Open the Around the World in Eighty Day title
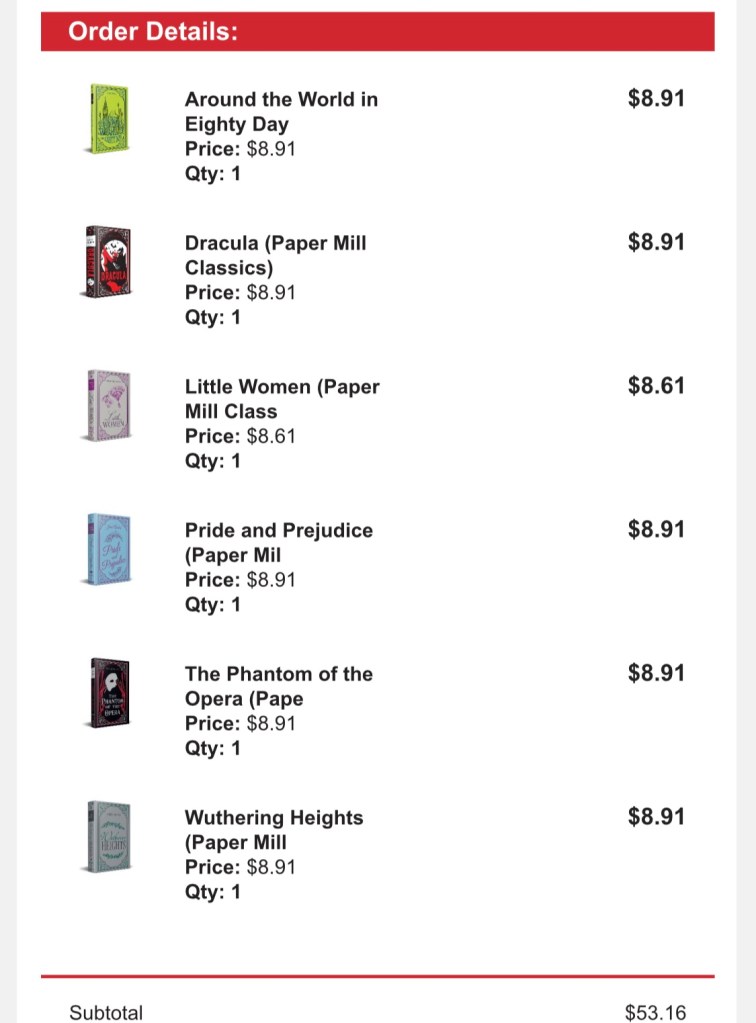Viewport: 756px width, 1023px height. 280,111
